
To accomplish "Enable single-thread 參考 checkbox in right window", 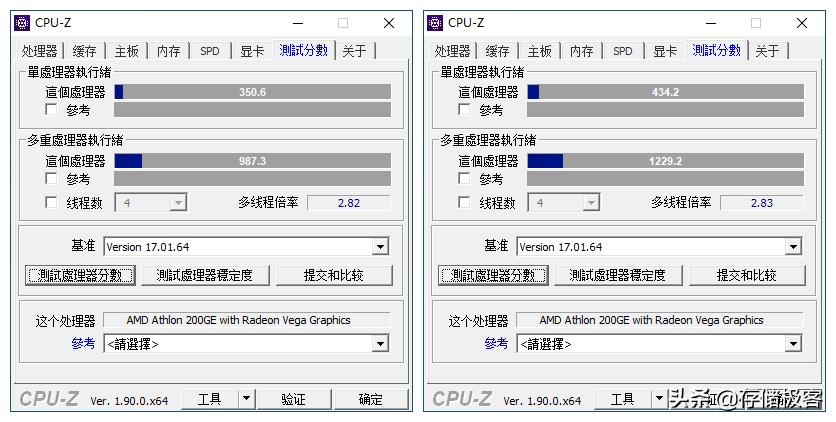I will coord(464,109).
